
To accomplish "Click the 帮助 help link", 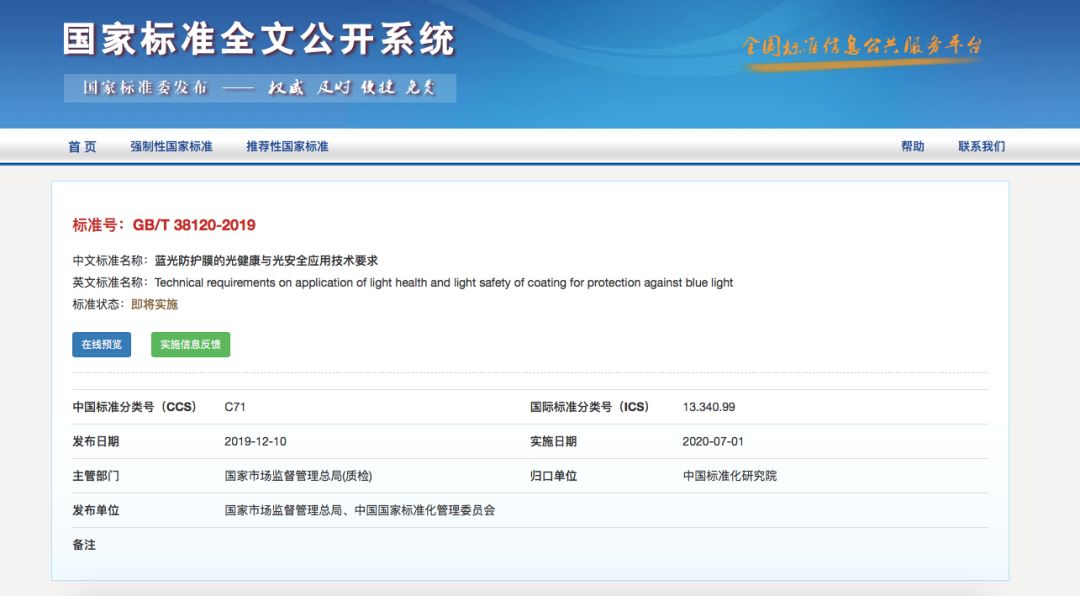I will [913, 146].
